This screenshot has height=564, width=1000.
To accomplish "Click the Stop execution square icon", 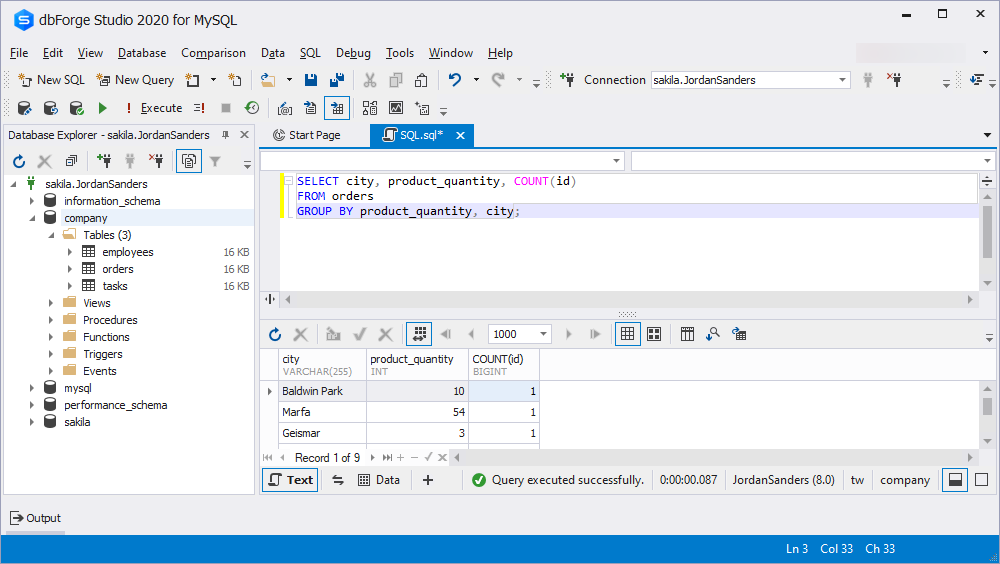I will pos(225,108).
